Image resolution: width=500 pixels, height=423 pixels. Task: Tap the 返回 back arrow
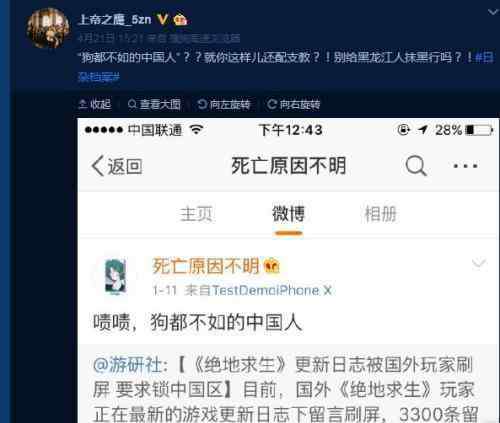point(117,166)
